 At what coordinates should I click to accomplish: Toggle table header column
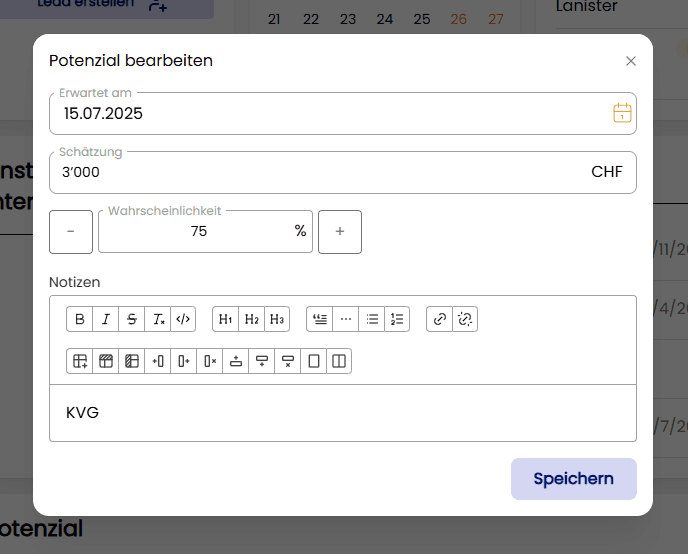[132, 361]
